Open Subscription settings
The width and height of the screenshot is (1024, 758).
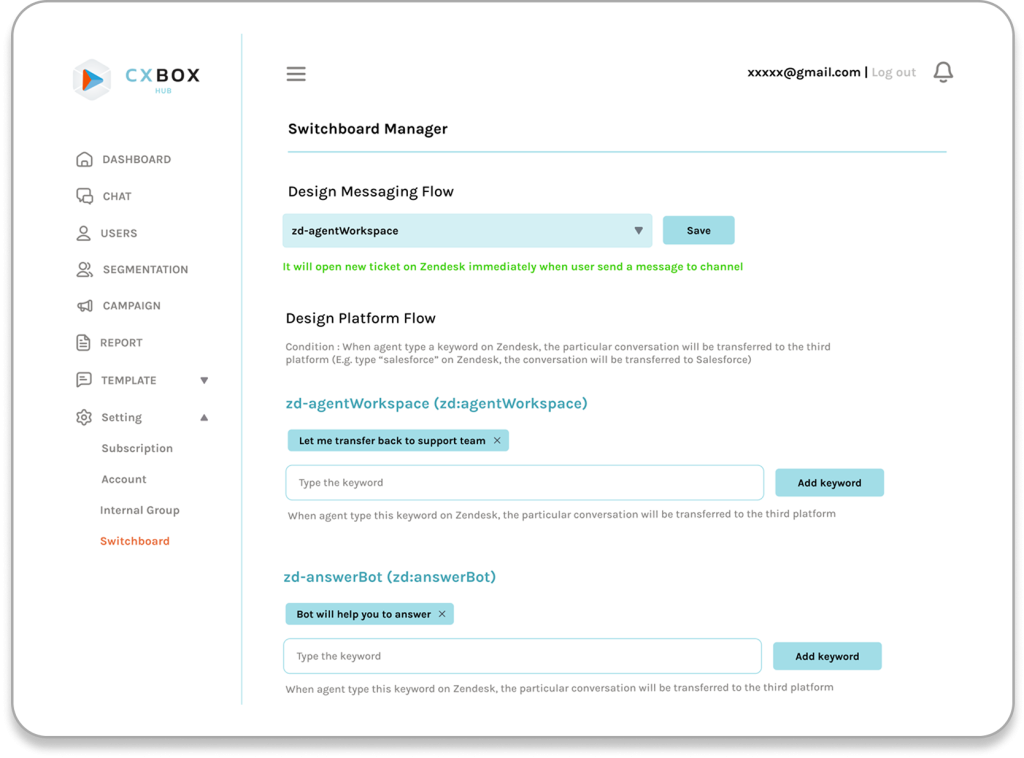point(137,449)
